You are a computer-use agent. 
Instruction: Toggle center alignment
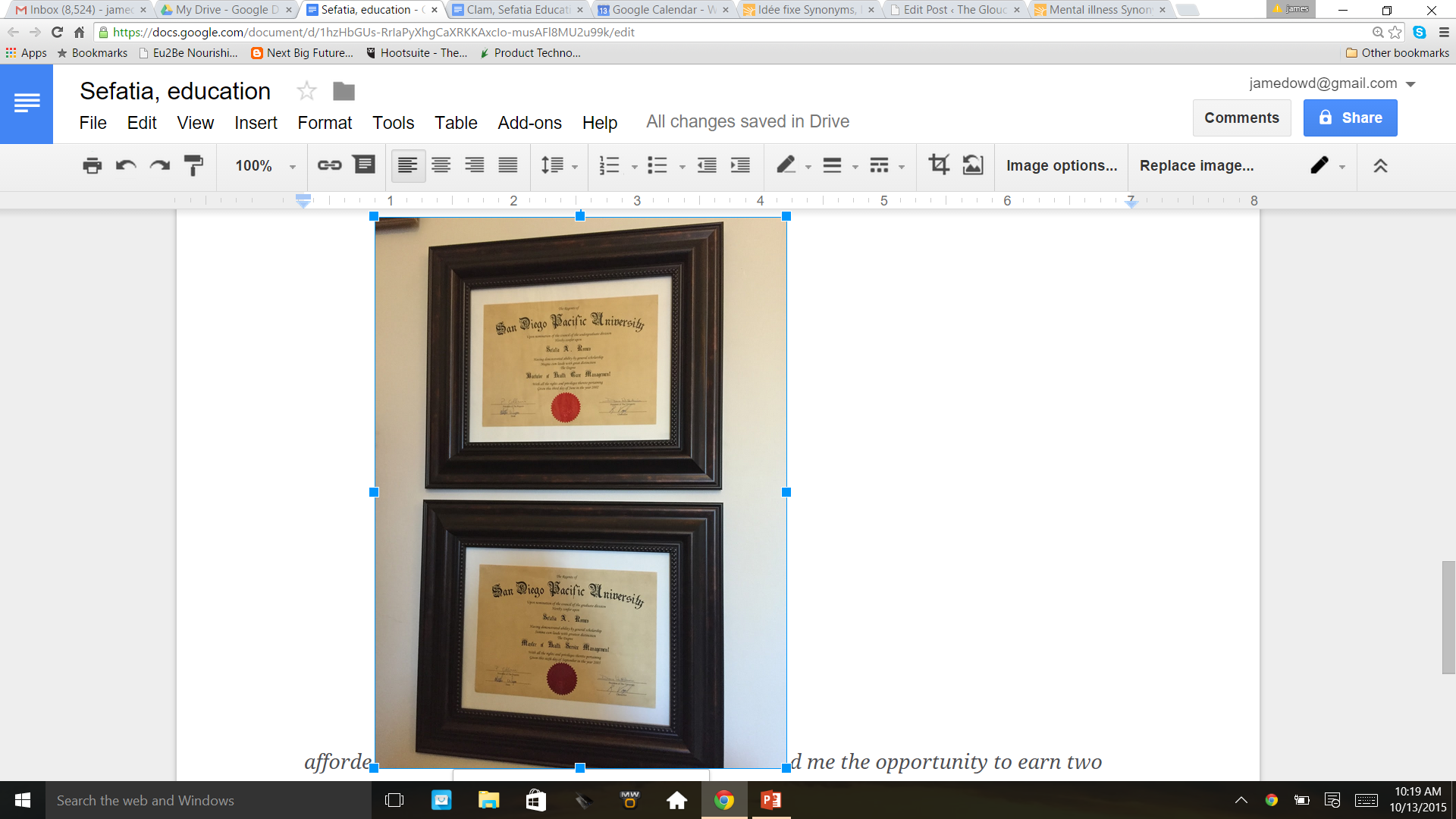pyautogui.click(x=441, y=165)
